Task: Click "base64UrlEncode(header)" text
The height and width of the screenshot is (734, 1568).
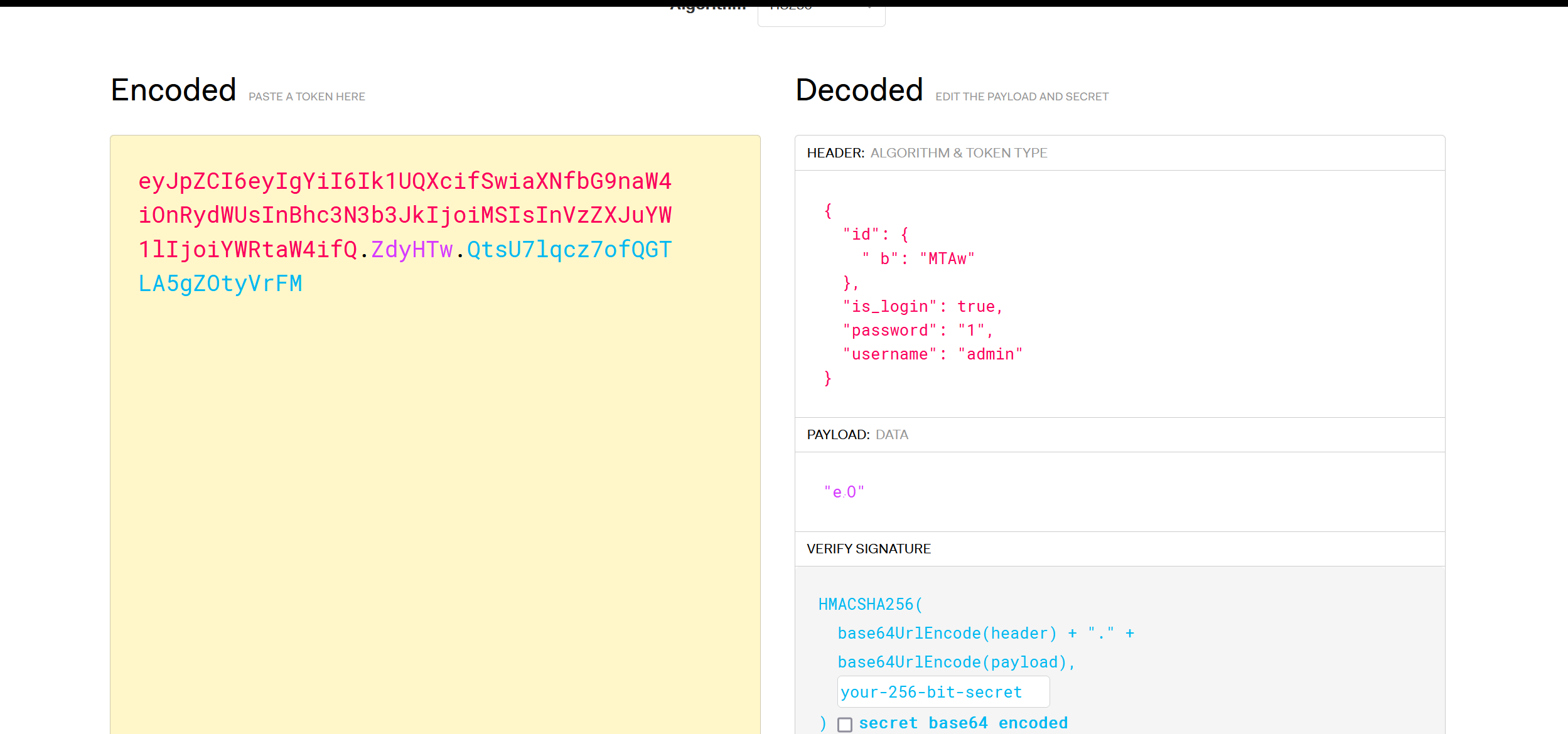Action: (x=947, y=634)
